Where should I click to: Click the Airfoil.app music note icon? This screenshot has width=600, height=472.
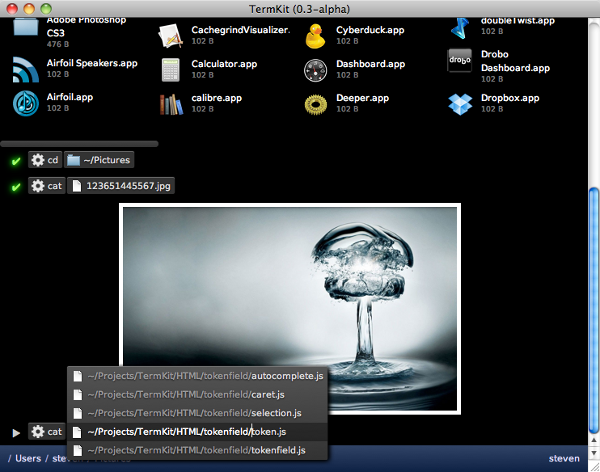26,103
